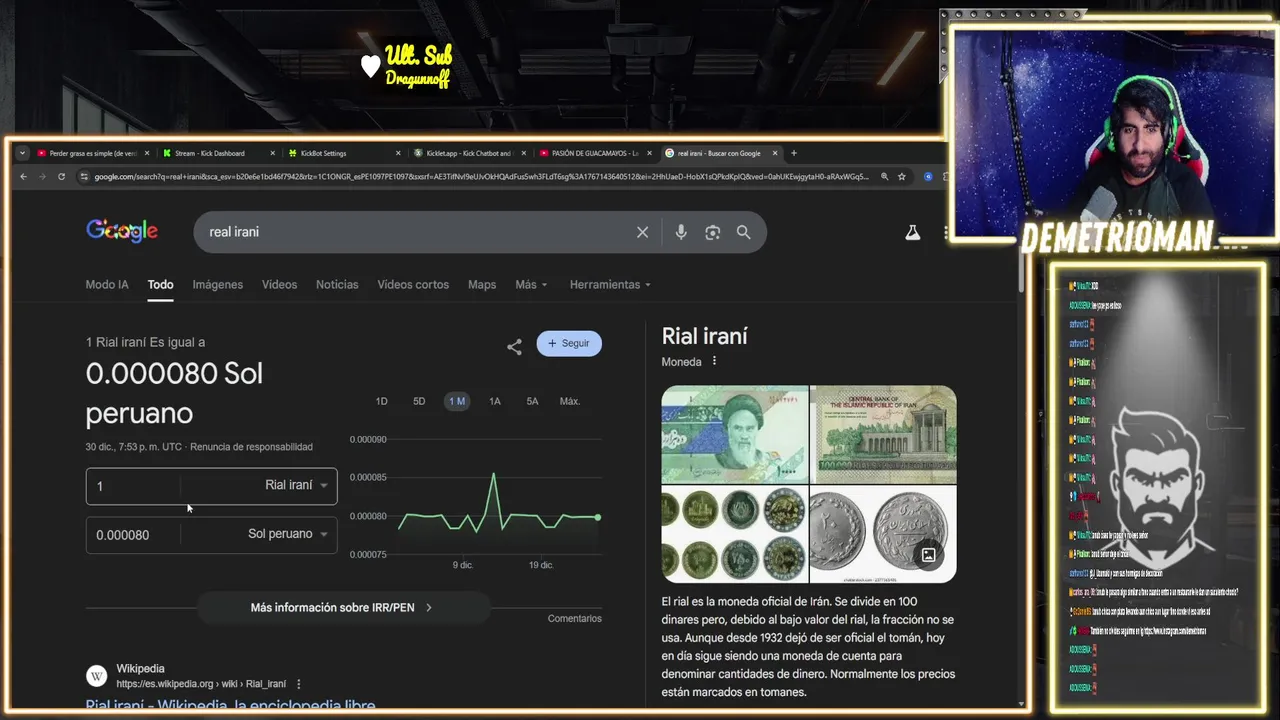
Task: Open more options next to Moneda
Action: tap(714, 361)
